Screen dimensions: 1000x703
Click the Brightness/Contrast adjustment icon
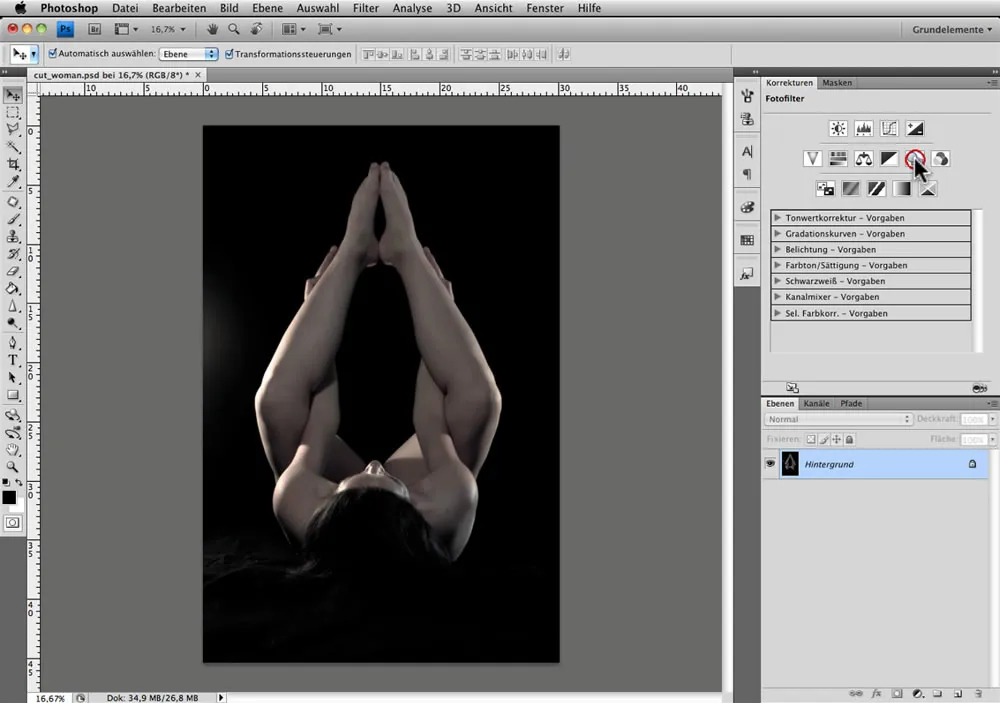point(838,129)
